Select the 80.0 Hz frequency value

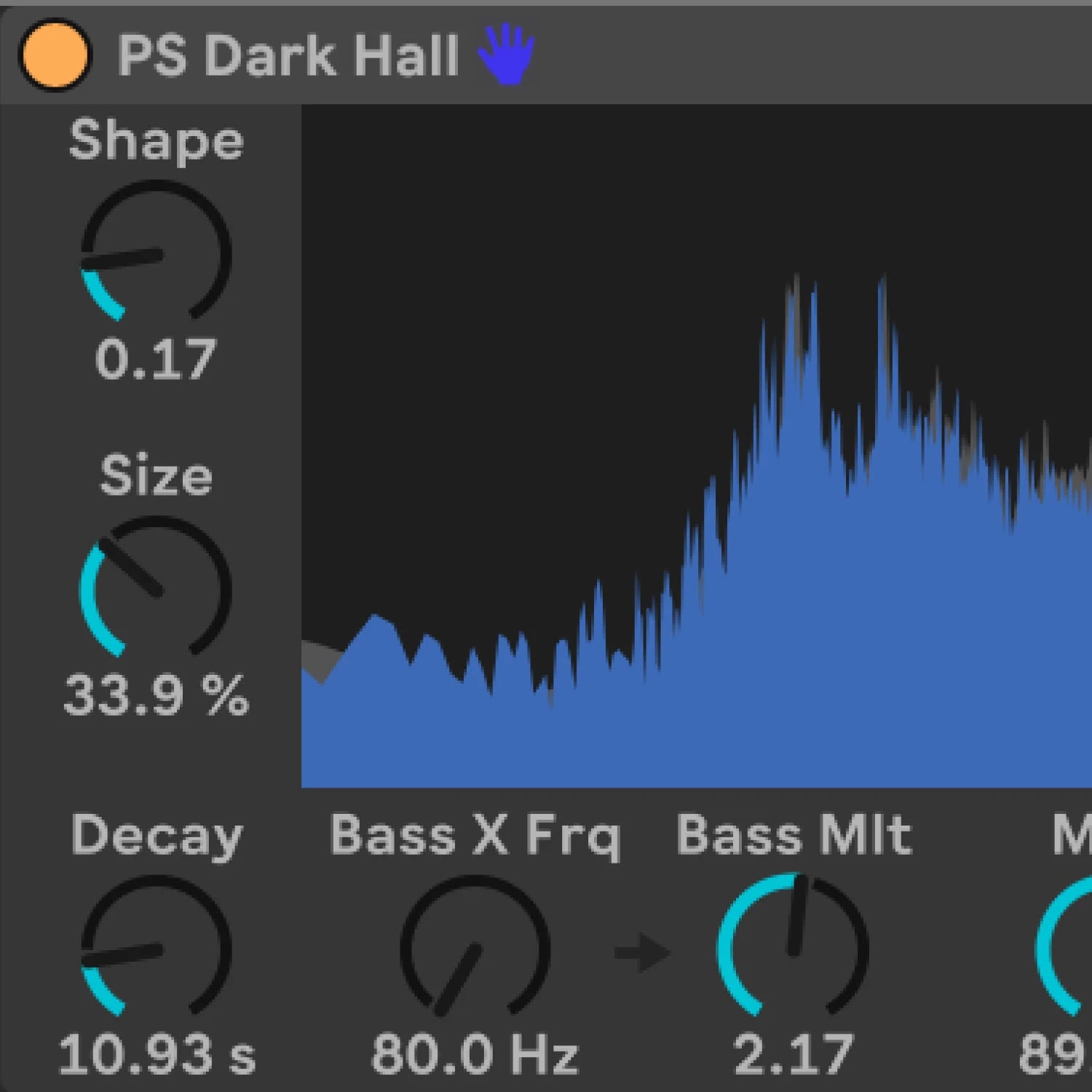click(475, 1054)
